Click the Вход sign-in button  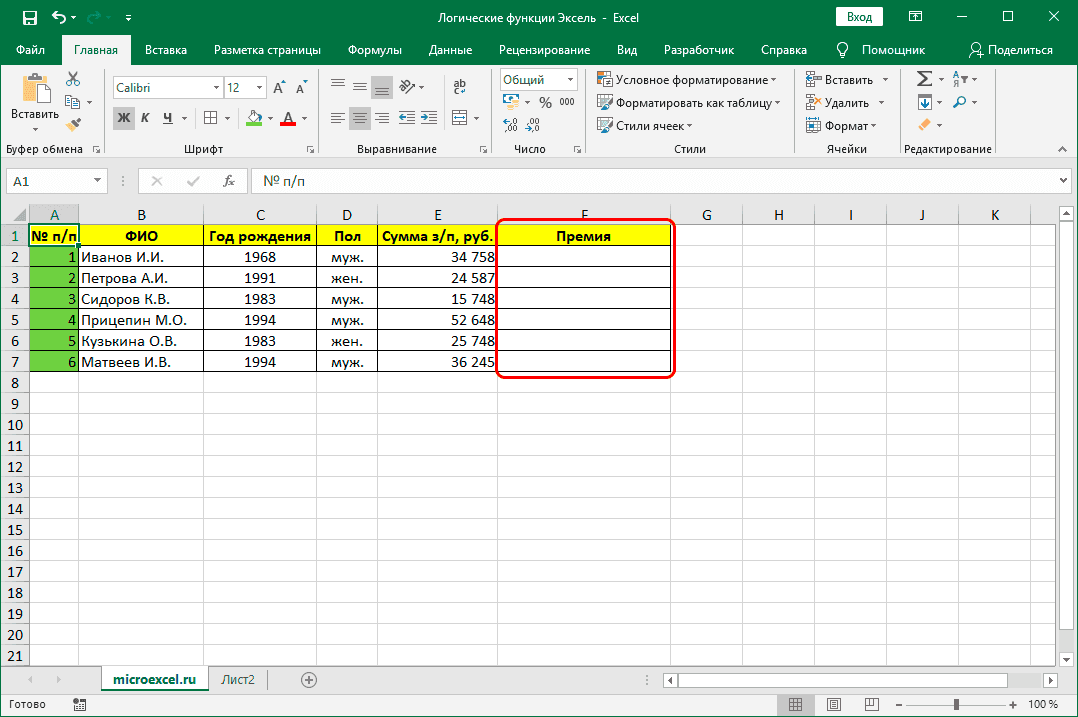coord(860,16)
